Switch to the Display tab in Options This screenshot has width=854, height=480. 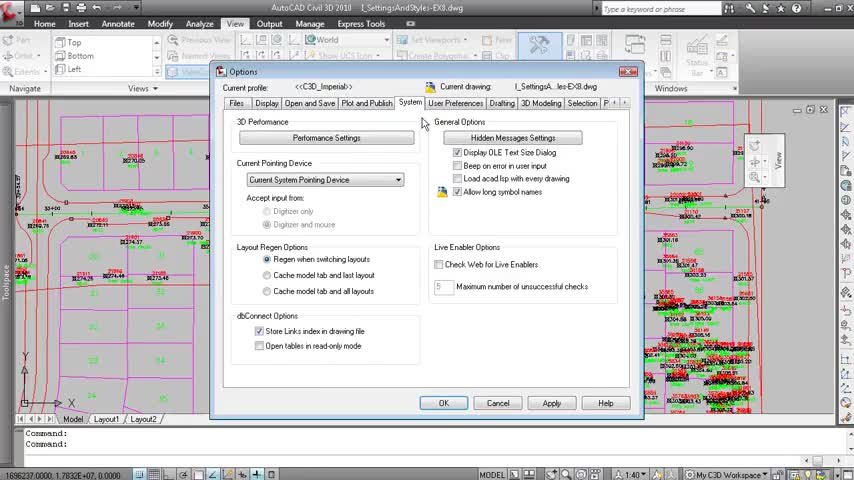(x=266, y=103)
